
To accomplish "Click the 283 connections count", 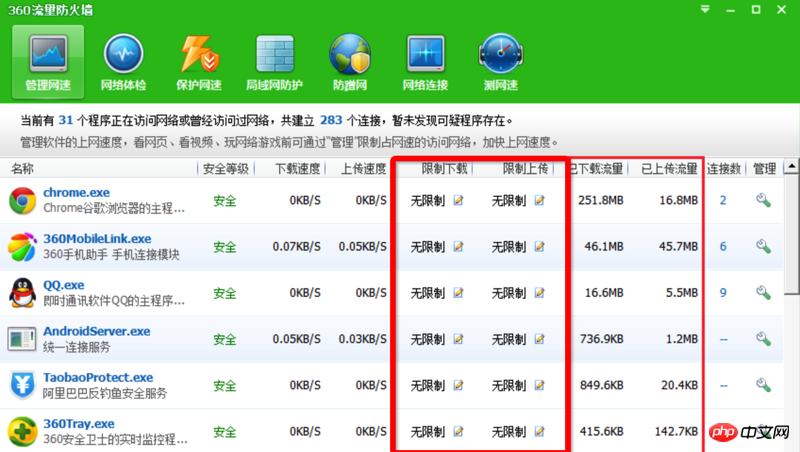I will click(331, 120).
